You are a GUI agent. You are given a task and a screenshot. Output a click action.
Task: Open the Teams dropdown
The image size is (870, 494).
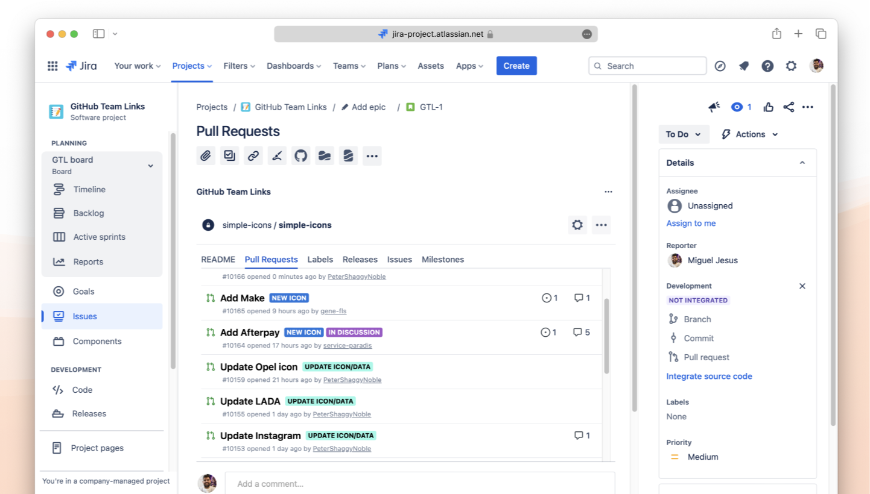(x=350, y=65)
